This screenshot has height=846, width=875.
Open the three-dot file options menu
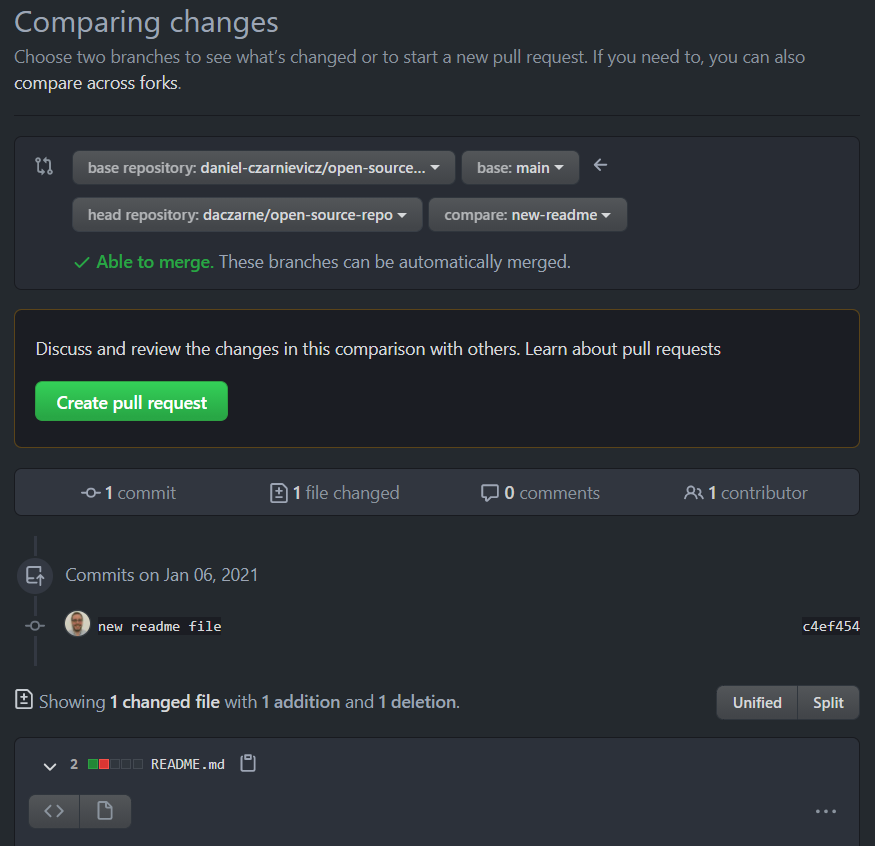click(826, 811)
